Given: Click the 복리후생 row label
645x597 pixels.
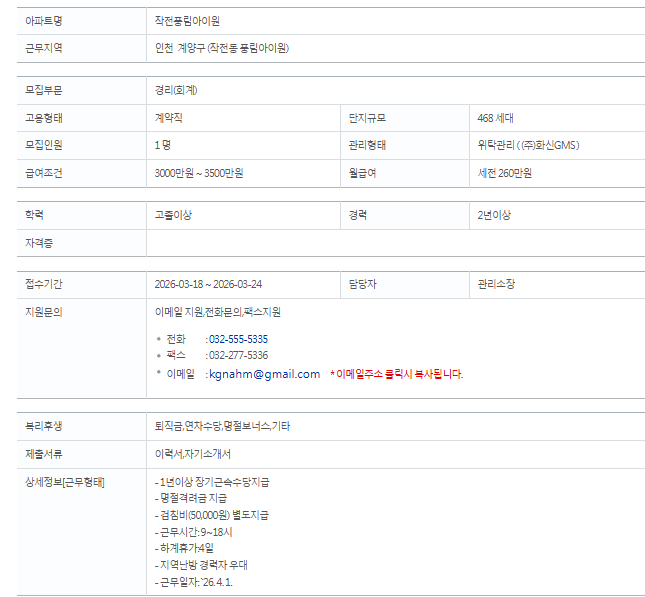Looking at the screenshot, I should (44, 426).
